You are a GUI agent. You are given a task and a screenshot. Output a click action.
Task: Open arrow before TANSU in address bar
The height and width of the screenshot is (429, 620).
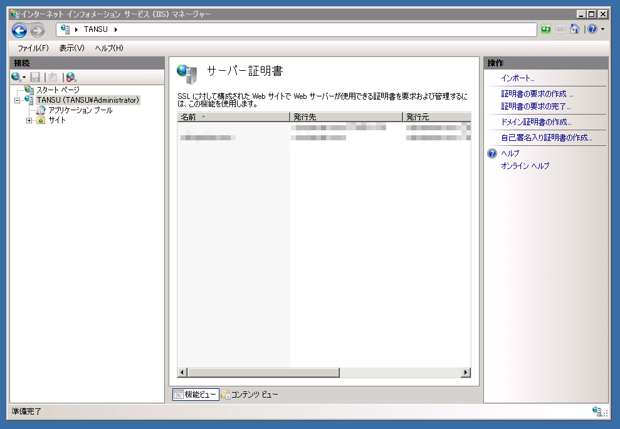tap(76, 30)
